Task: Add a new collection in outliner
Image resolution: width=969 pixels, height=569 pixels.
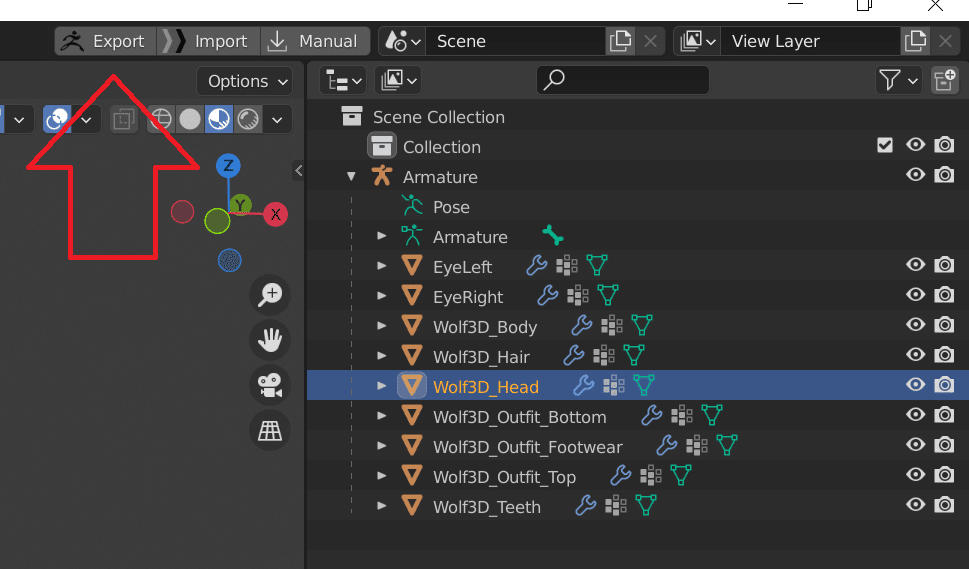Action: point(944,80)
